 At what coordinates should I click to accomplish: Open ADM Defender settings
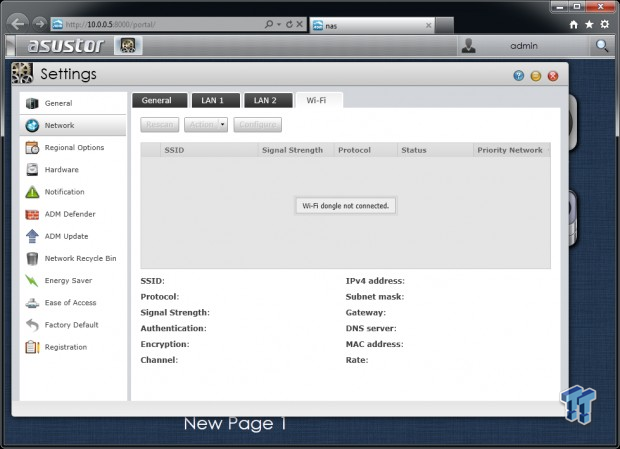73,214
